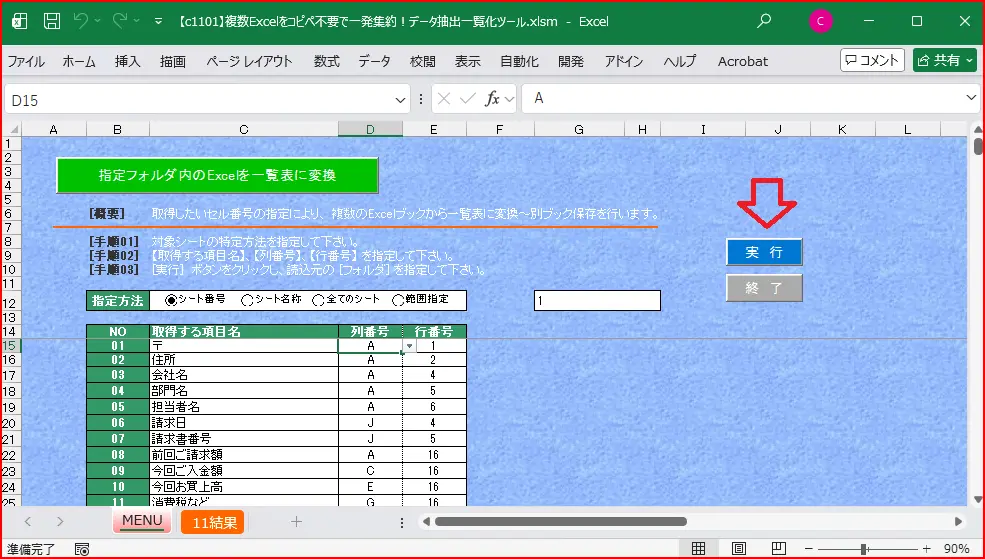
Task: Open the 数式 ribbon tab
Action: pos(326,61)
